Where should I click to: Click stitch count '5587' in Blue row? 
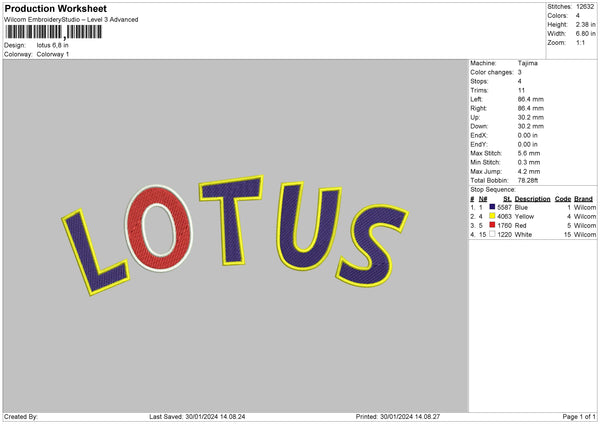[x=504, y=207]
